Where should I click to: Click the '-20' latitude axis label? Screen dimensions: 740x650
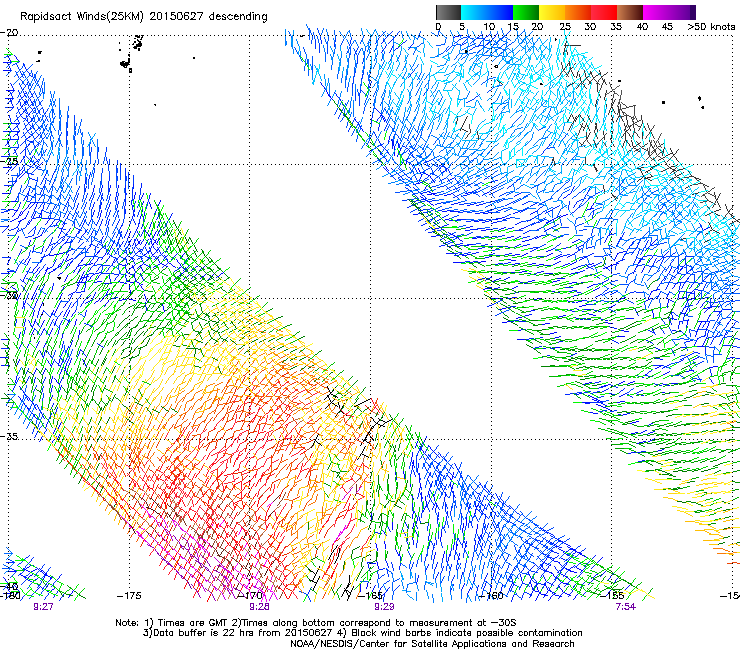[x=9, y=33]
